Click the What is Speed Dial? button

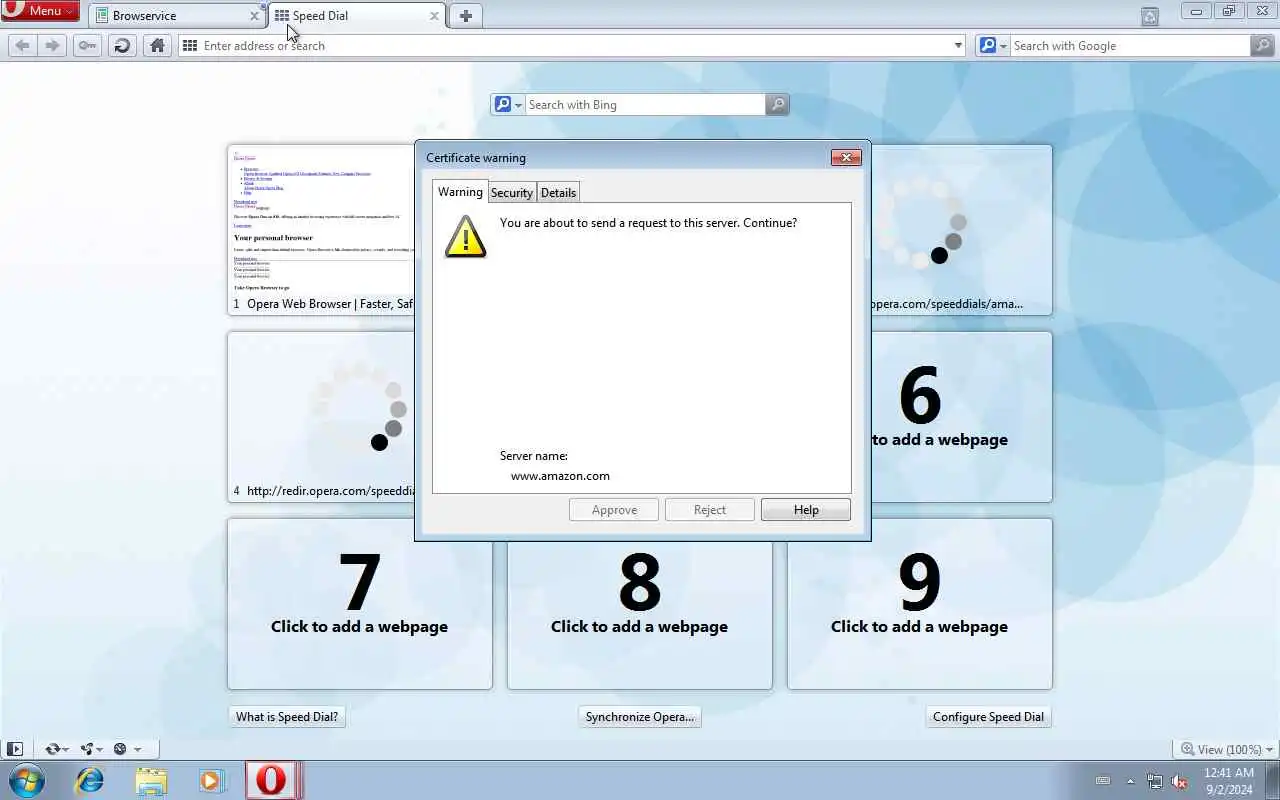click(287, 717)
